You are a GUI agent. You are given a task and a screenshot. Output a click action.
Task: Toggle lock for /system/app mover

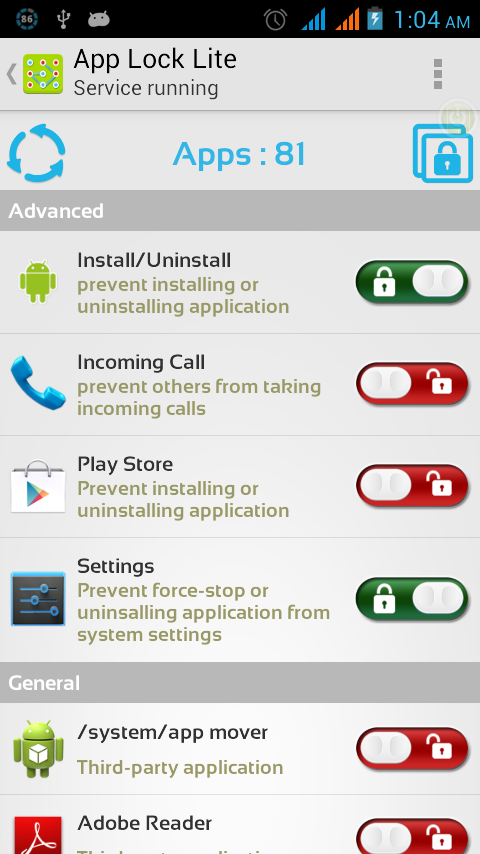[x=412, y=749]
